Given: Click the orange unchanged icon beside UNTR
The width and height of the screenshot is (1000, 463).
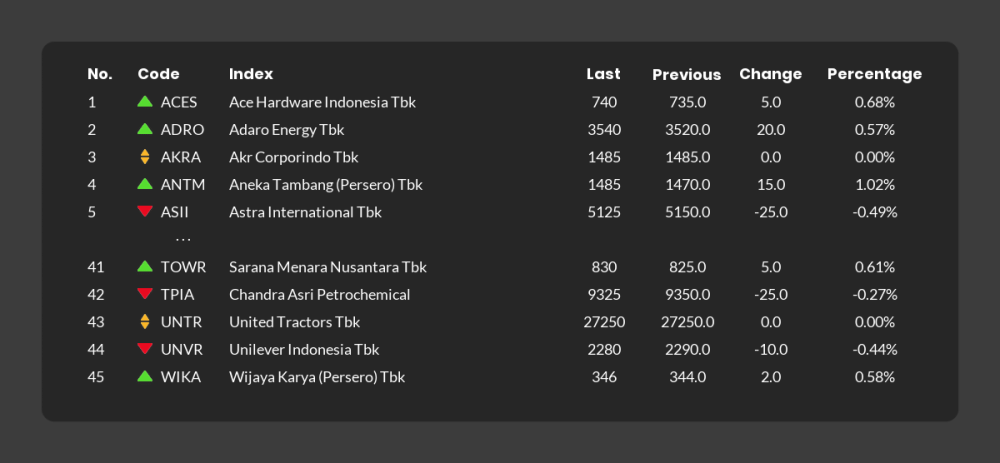Looking at the screenshot, I should (x=145, y=322).
